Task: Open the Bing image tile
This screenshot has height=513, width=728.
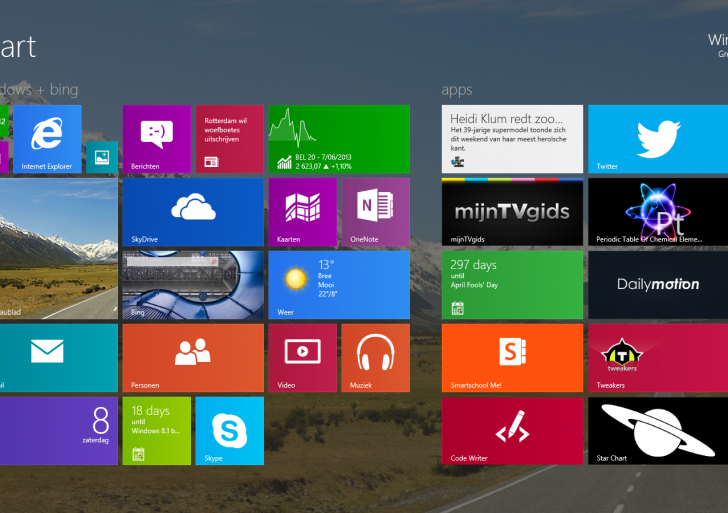Action: [x=193, y=285]
